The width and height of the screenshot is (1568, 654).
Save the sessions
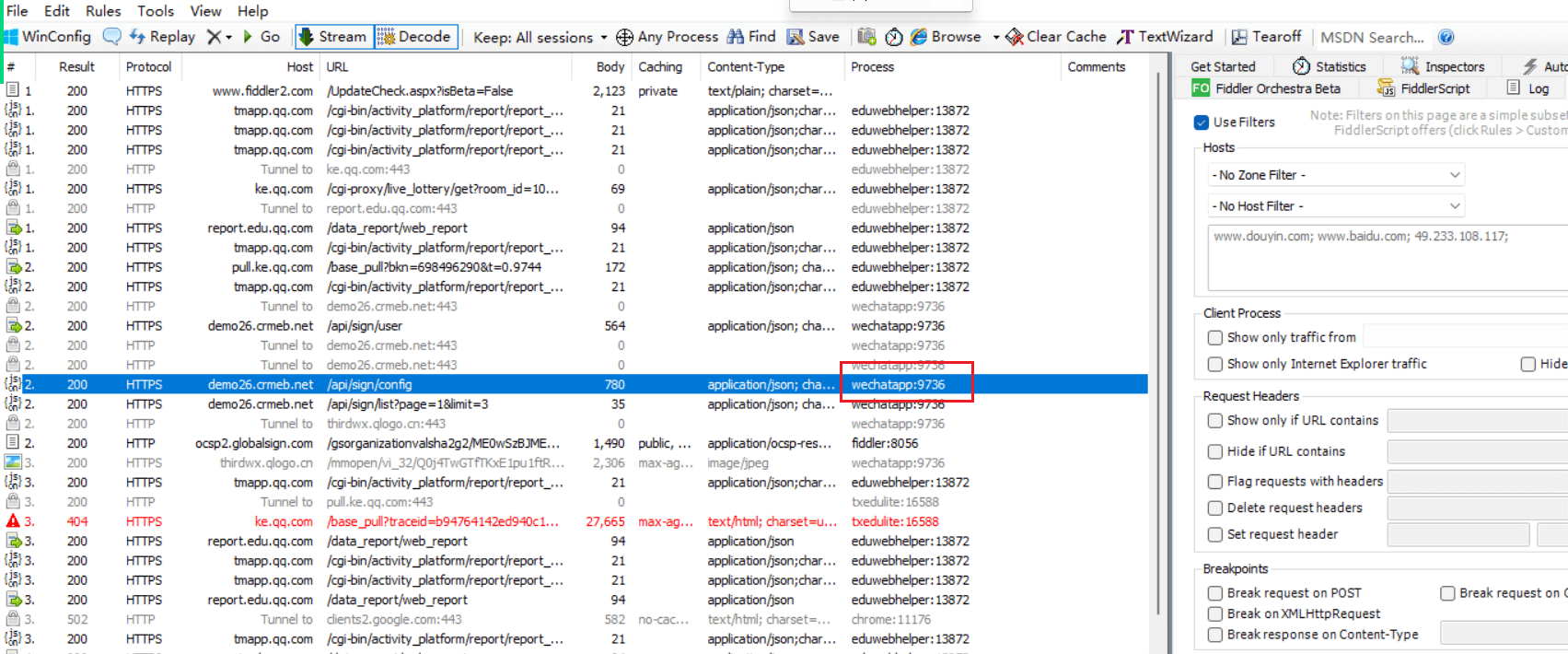[x=813, y=37]
